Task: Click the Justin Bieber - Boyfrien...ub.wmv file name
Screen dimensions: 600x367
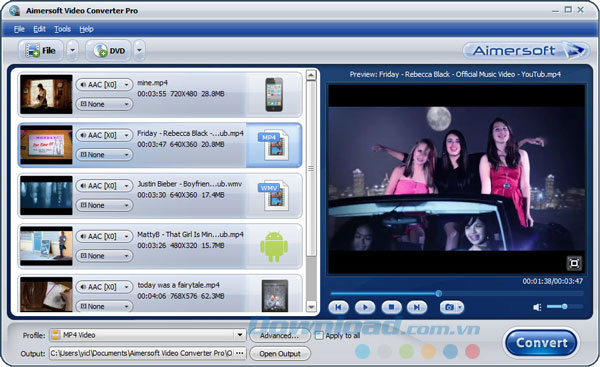Action: coord(190,184)
